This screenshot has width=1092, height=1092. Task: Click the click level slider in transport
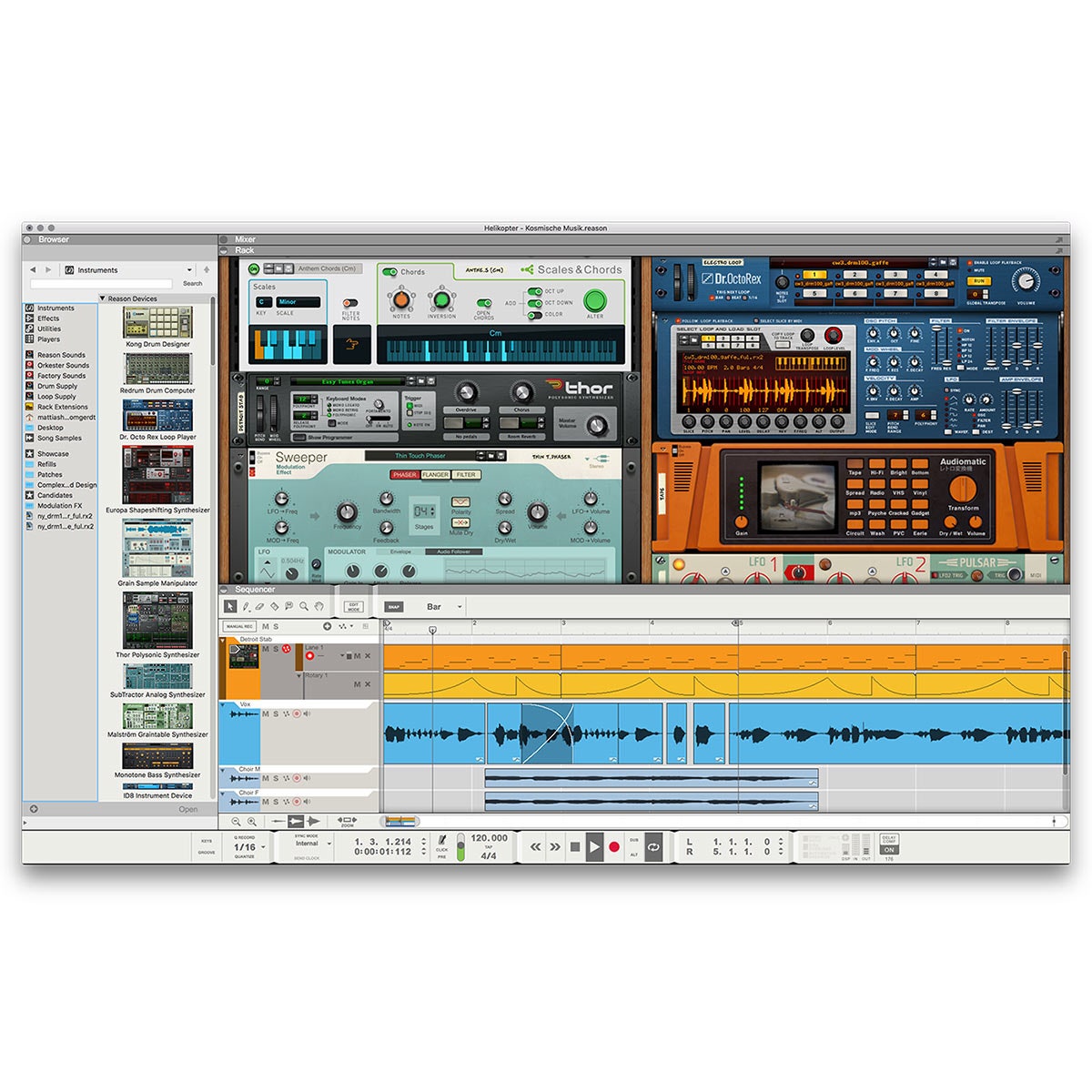(x=460, y=845)
